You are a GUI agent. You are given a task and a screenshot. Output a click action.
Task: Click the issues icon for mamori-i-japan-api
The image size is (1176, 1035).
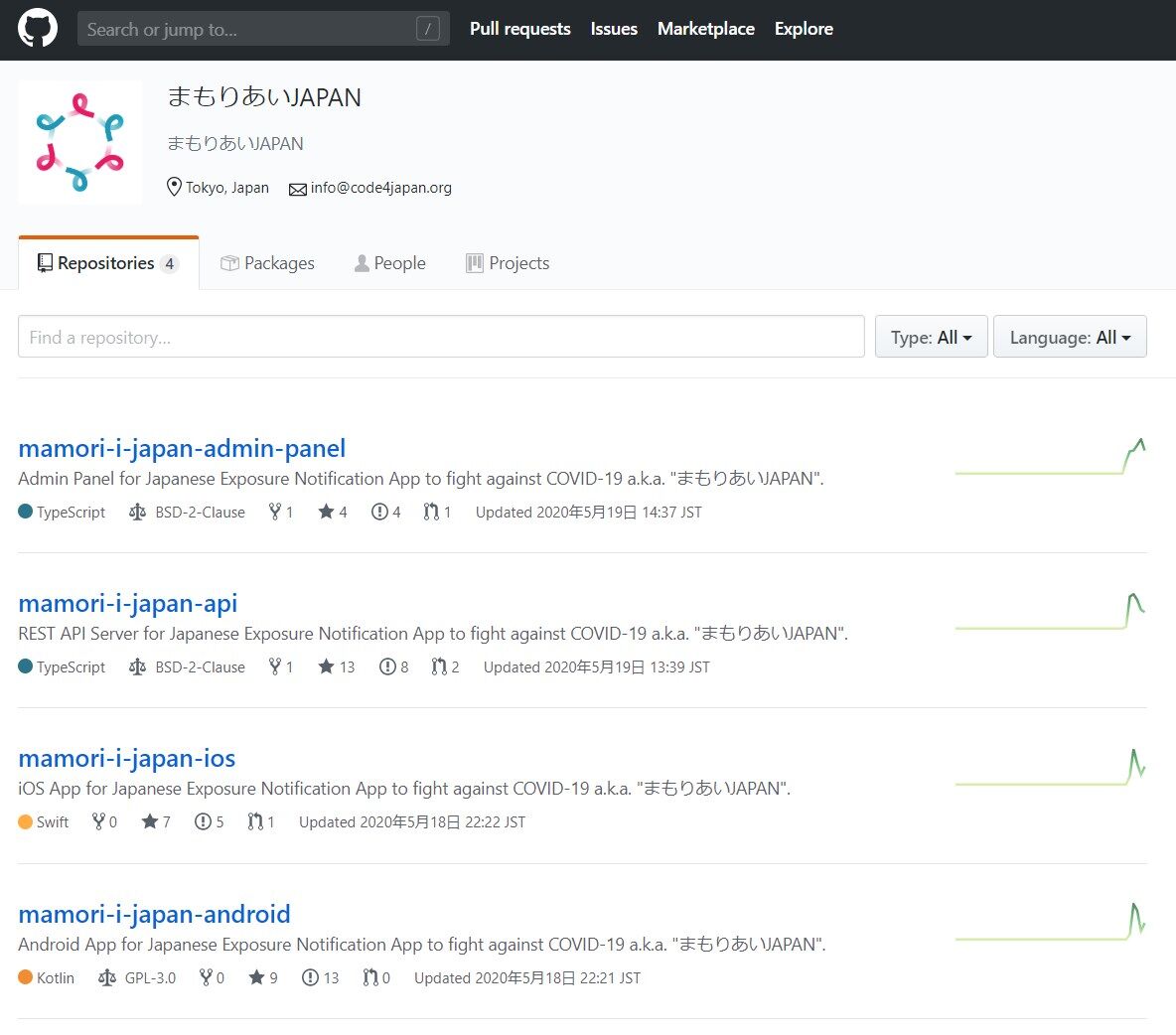387,666
